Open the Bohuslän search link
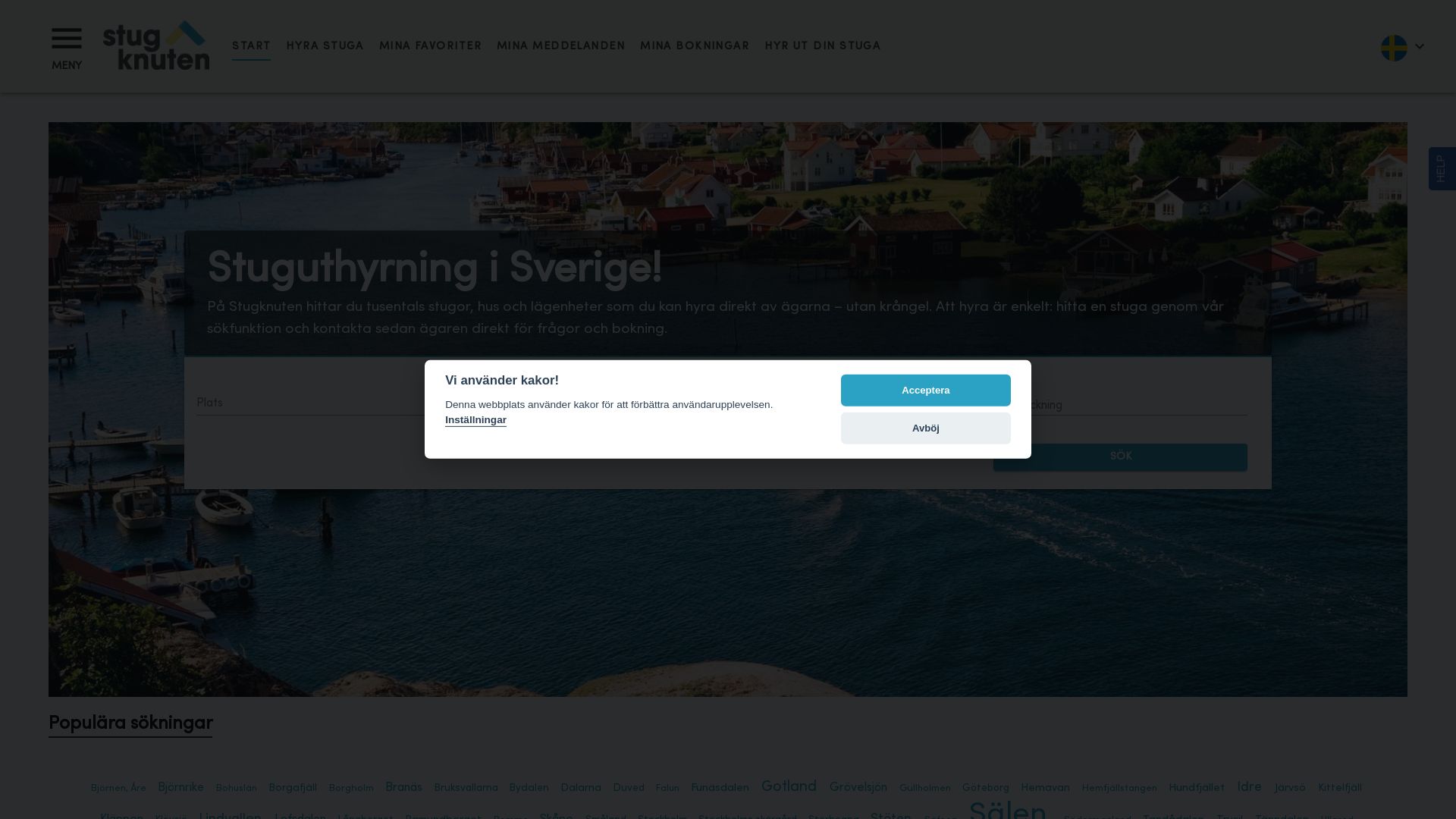Image resolution: width=1456 pixels, height=819 pixels. (x=236, y=789)
